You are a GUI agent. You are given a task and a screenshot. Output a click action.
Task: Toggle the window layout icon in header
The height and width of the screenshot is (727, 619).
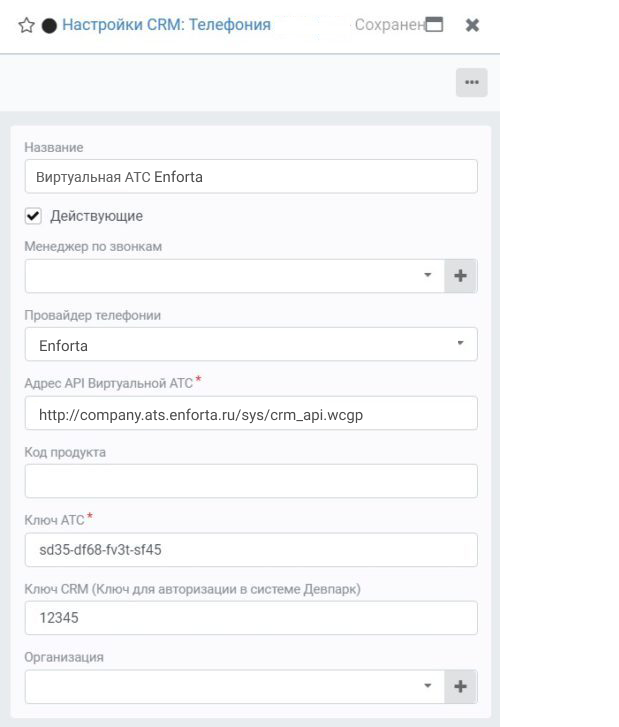[x=434, y=24]
